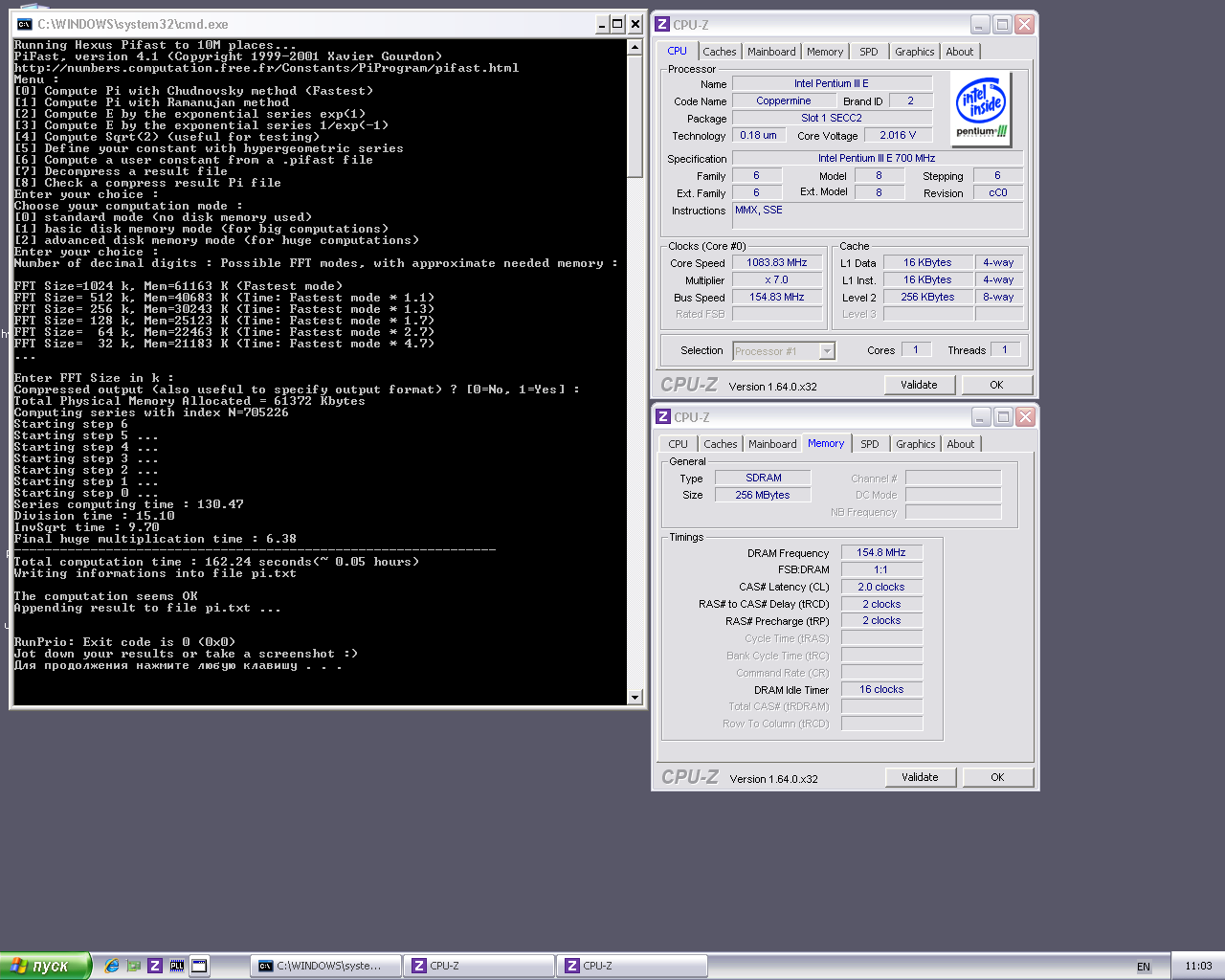
Task: Click the black quick launch icon after CPU-Z
Action: [177, 966]
